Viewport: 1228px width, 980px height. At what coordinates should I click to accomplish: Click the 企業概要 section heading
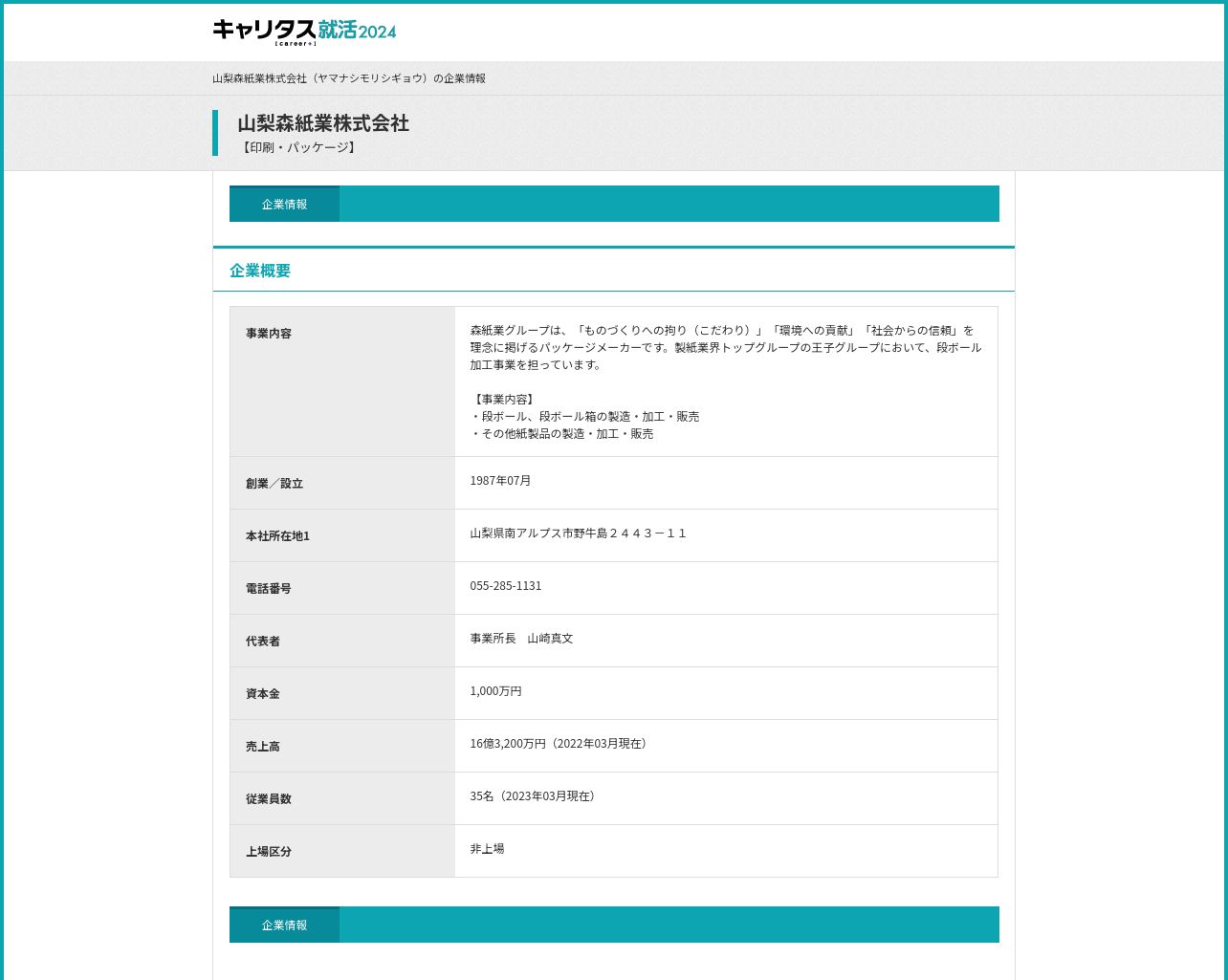(260, 271)
